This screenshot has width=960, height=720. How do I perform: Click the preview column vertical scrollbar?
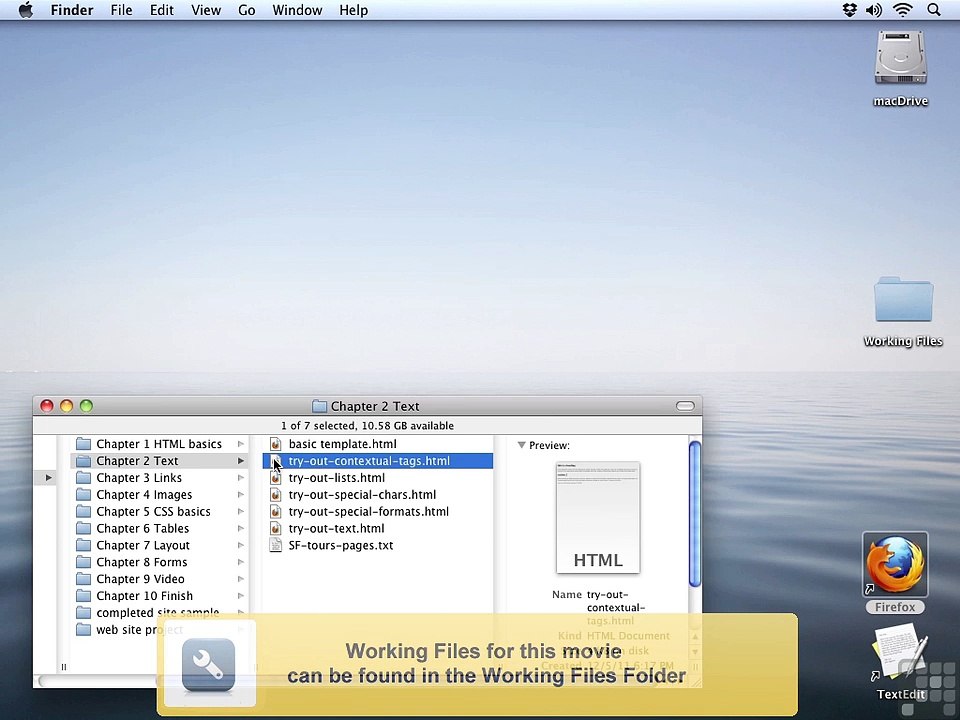click(694, 512)
